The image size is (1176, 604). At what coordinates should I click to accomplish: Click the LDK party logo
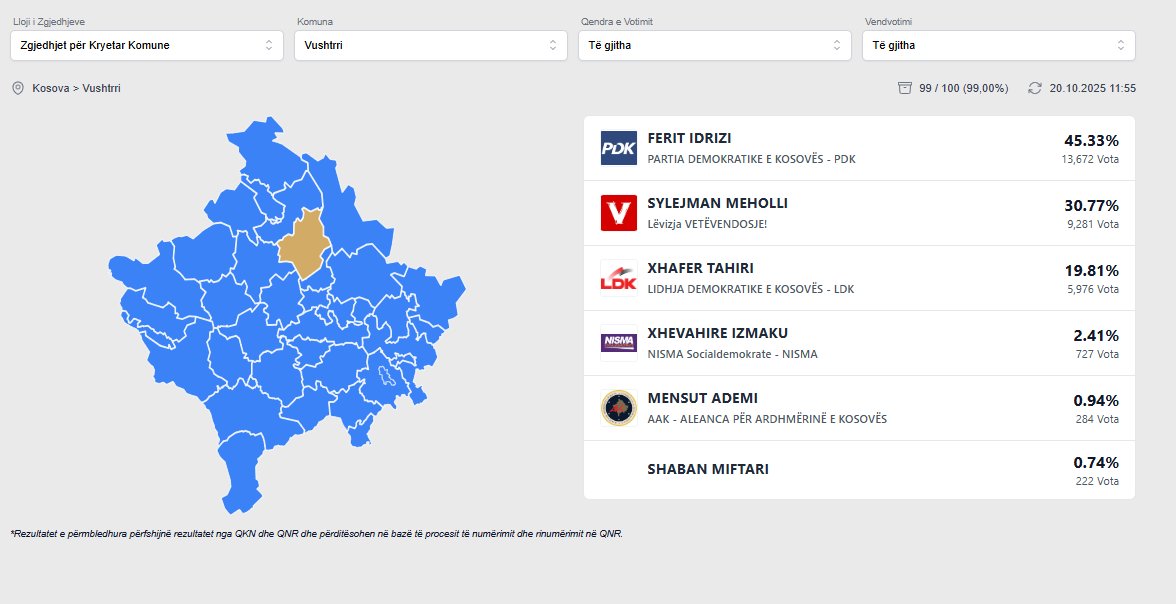pyautogui.click(x=618, y=278)
